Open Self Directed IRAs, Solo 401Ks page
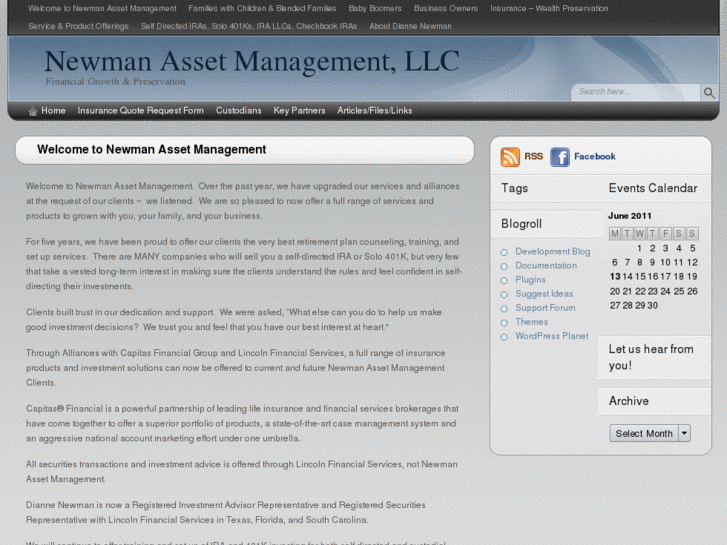Screen dimensions: 727x545 coord(249,26)
